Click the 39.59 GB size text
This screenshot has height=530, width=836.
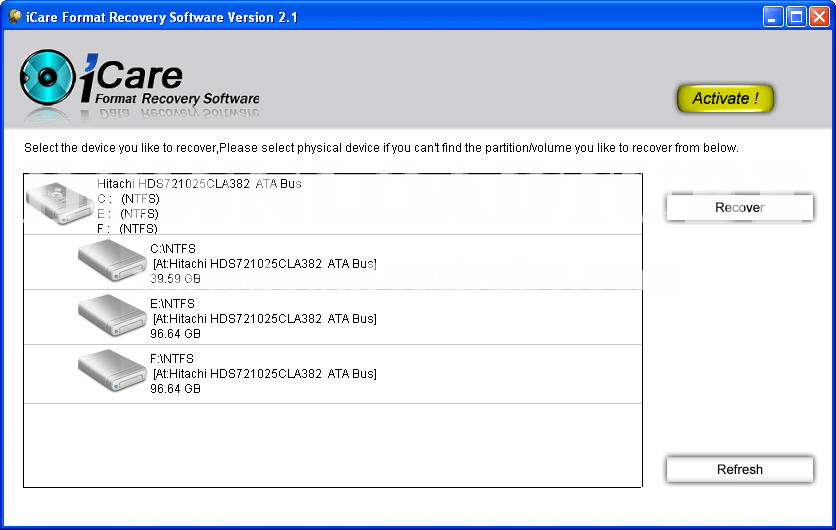pos(175,278)
